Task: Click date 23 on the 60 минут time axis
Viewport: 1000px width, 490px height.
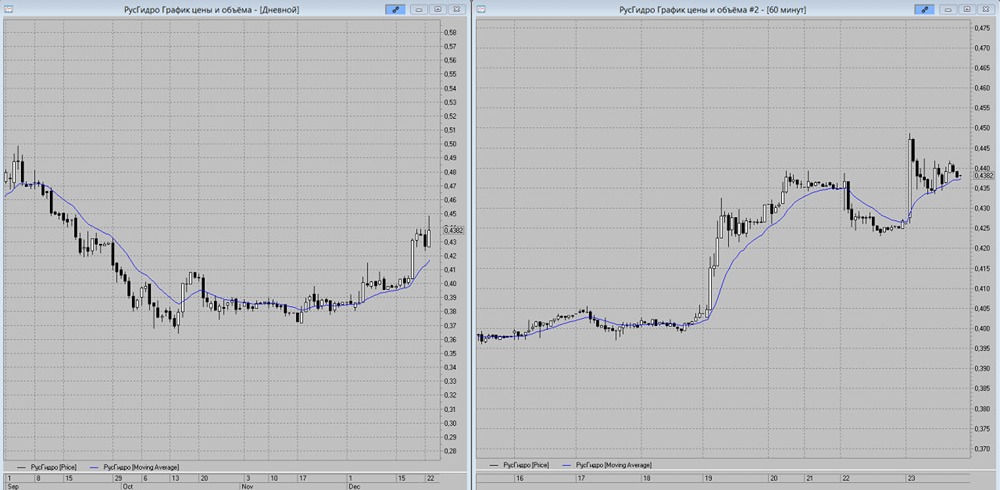Action: click(x=911, y=478)
